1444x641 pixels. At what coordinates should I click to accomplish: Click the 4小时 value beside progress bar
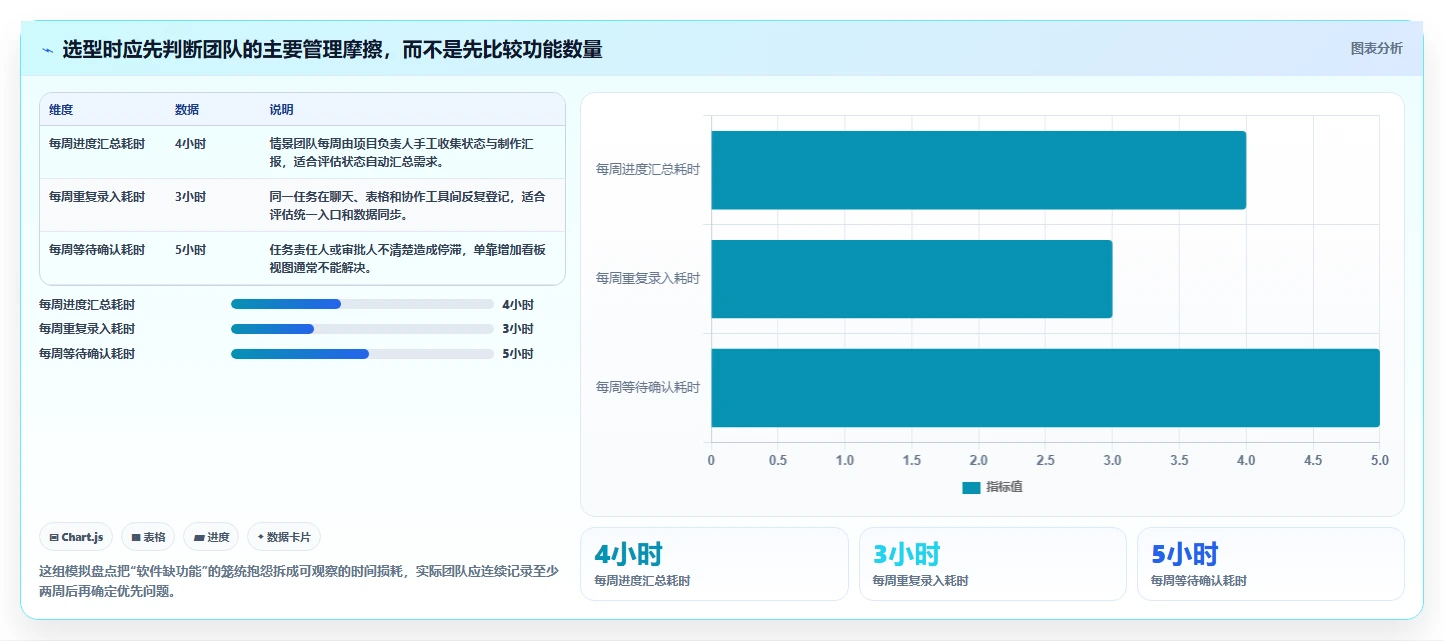click(x=518, y=305)
